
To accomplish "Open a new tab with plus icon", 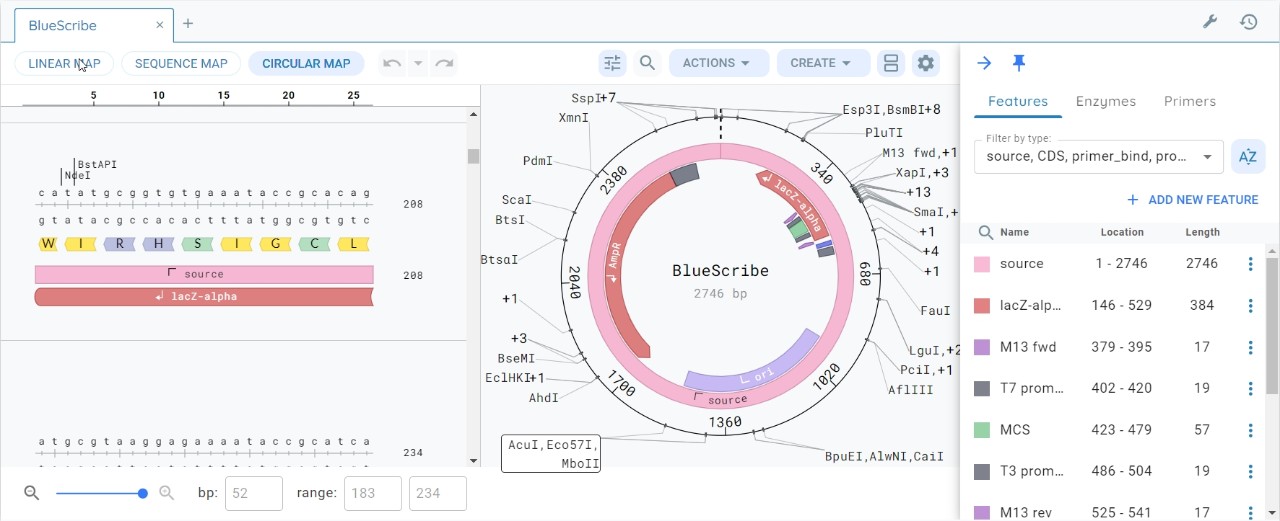I will coord(188,23).
